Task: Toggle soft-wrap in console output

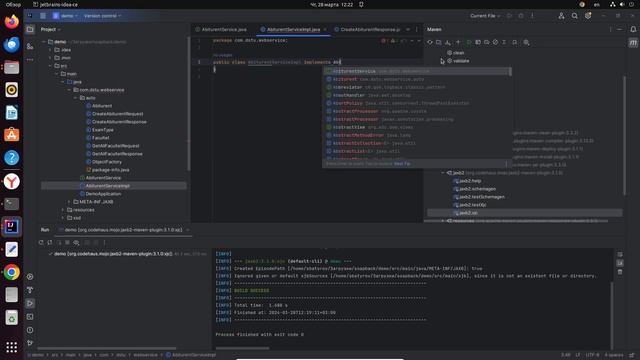Action: tap(620, 254)
